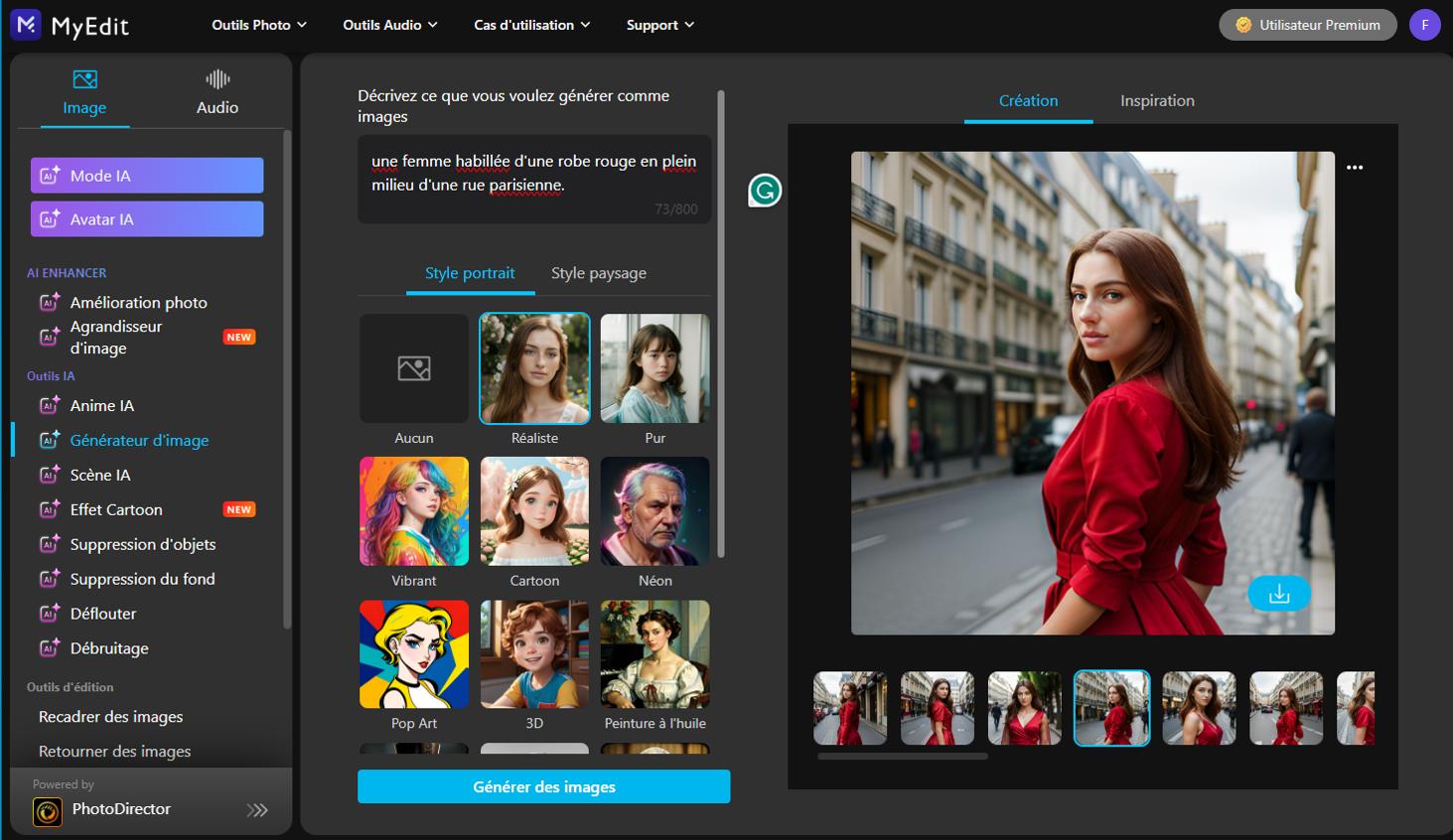Image resolution: width=1453 pixels, height=840 pixels.
Task: Click the AI icon beside Suppression du fond
Action: click(x=50, y=579)
